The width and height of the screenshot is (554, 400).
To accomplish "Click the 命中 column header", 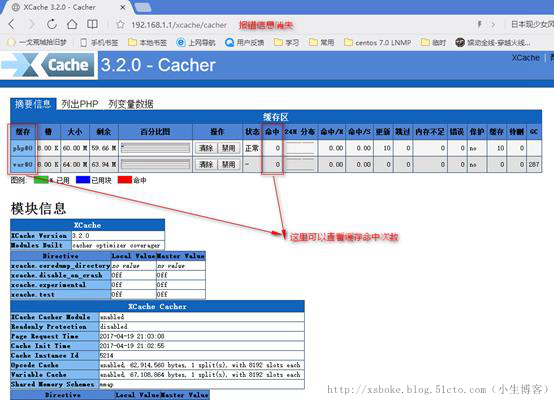I will pyautogui.click(x=272, y=132).
